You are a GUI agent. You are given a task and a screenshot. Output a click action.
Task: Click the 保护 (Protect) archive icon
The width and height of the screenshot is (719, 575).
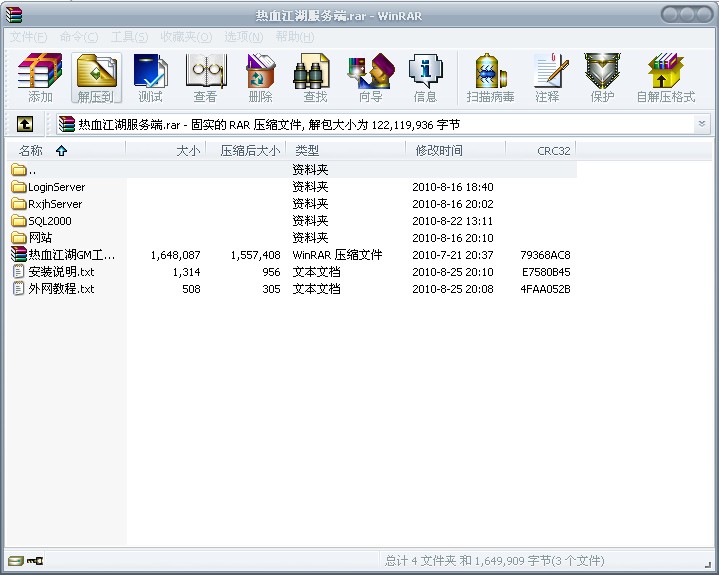(x=602, y=78)
